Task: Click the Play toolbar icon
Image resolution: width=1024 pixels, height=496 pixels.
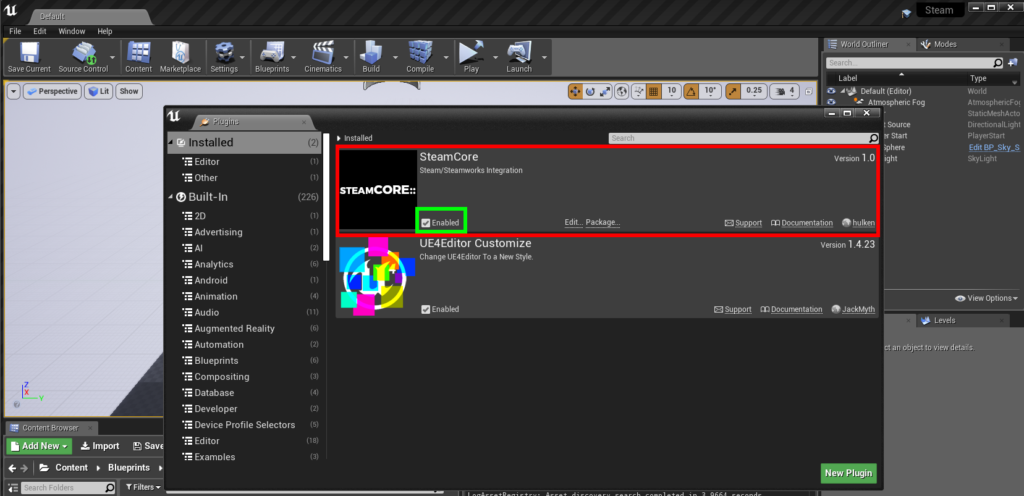Action: 471,57
